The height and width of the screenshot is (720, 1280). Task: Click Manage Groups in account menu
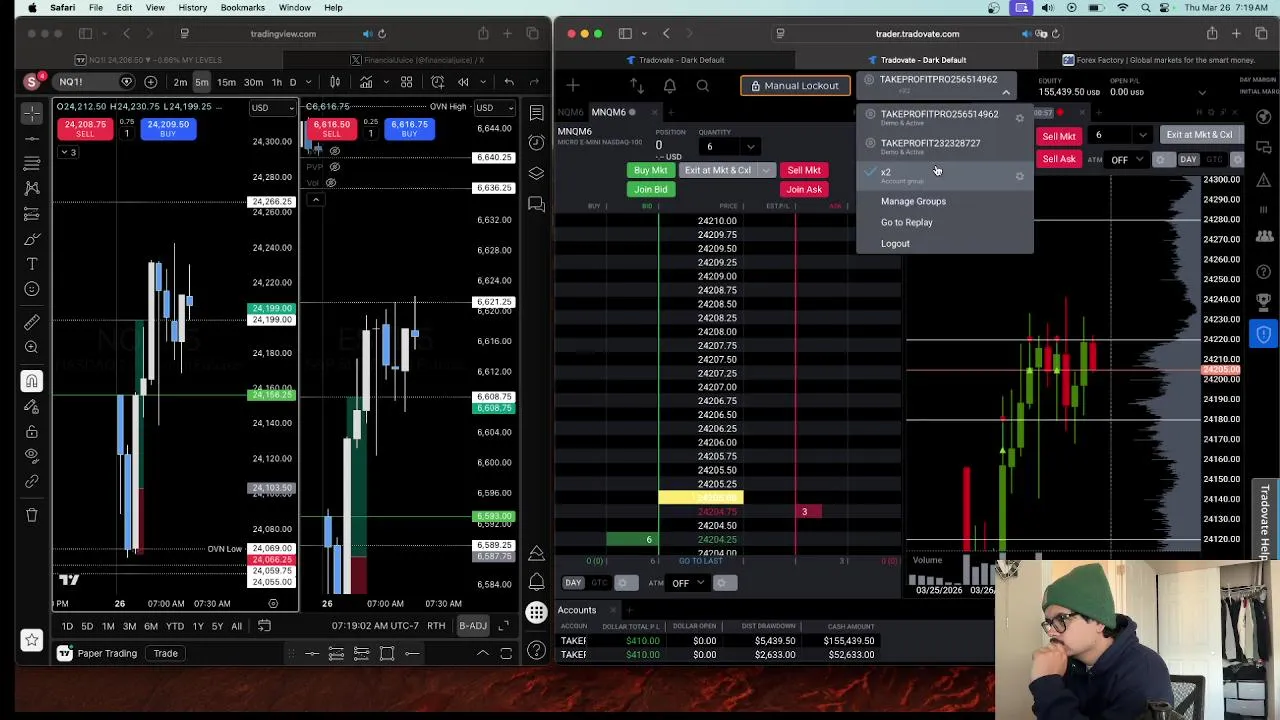[x=913, y=201]
